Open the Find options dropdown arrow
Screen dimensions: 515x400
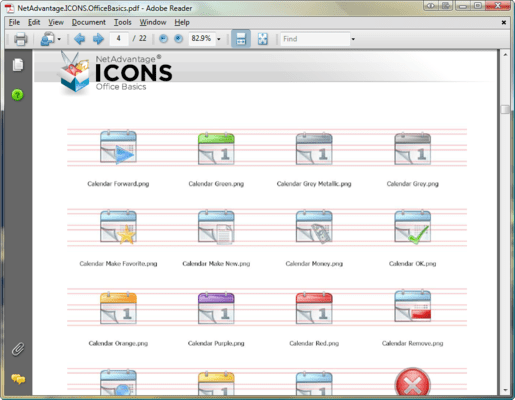[x=353, y=39]
